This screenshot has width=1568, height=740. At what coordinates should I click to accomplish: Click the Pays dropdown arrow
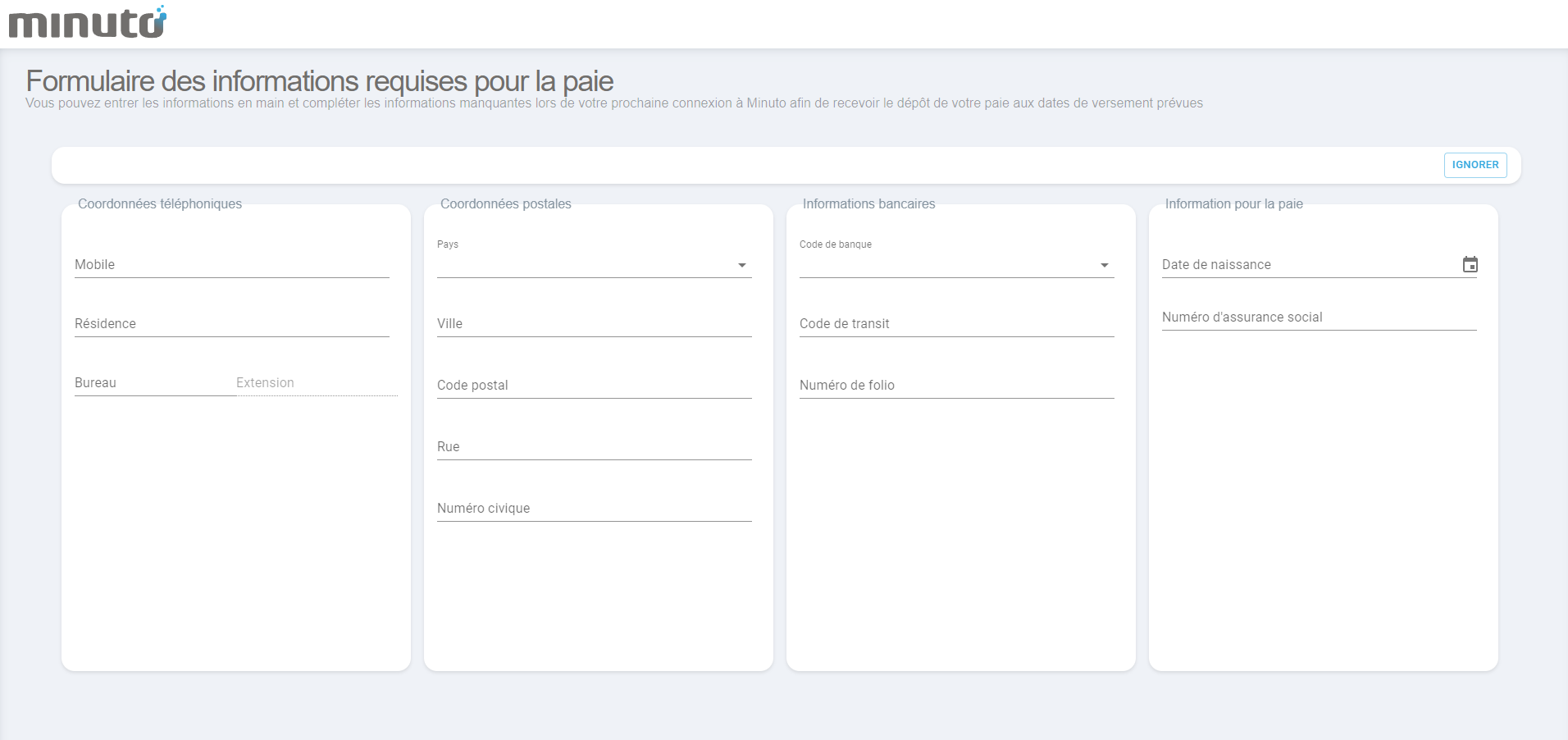742,265
